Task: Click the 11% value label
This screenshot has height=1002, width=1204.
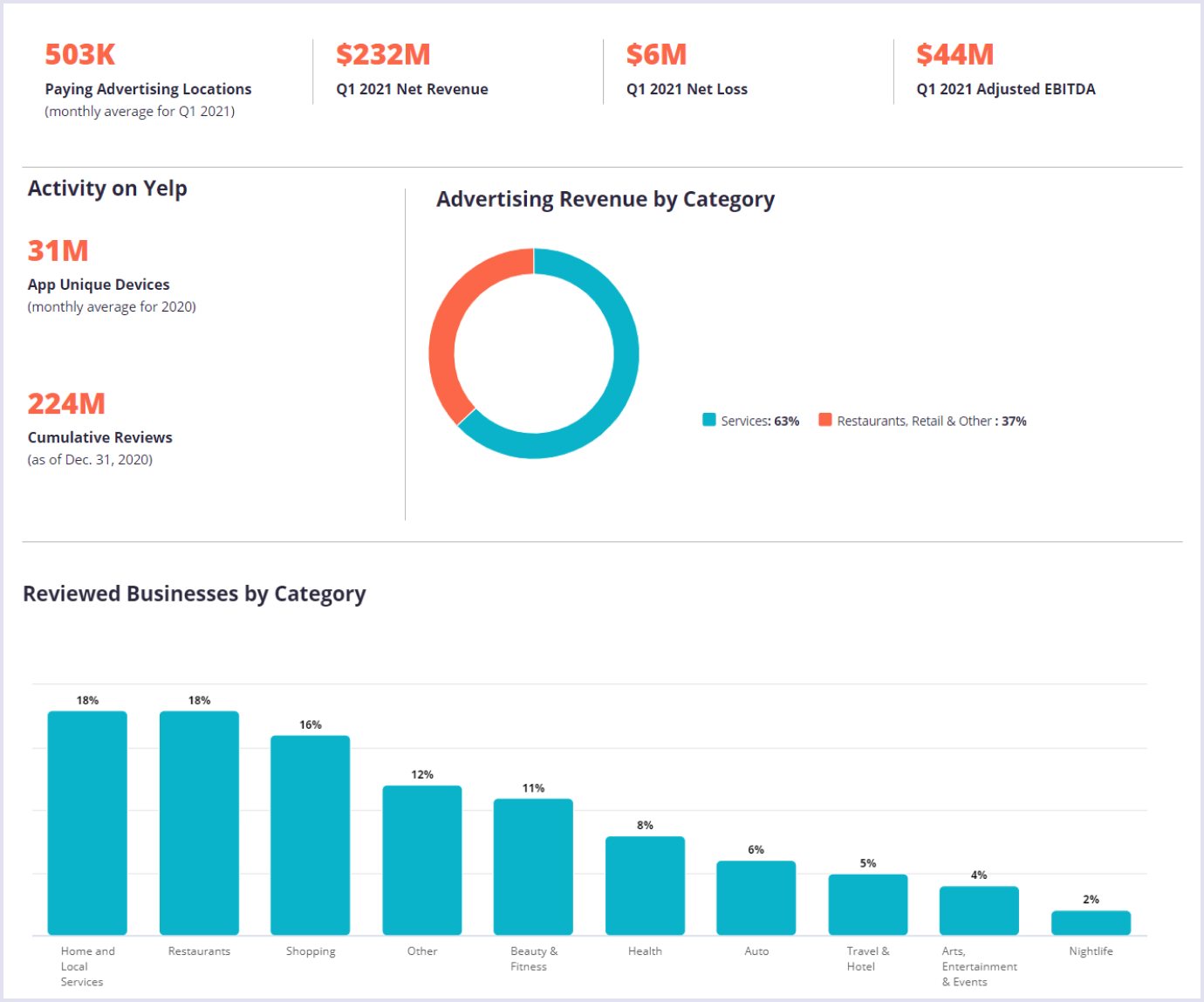Action: pyautogui.click(x=533, y=788)
